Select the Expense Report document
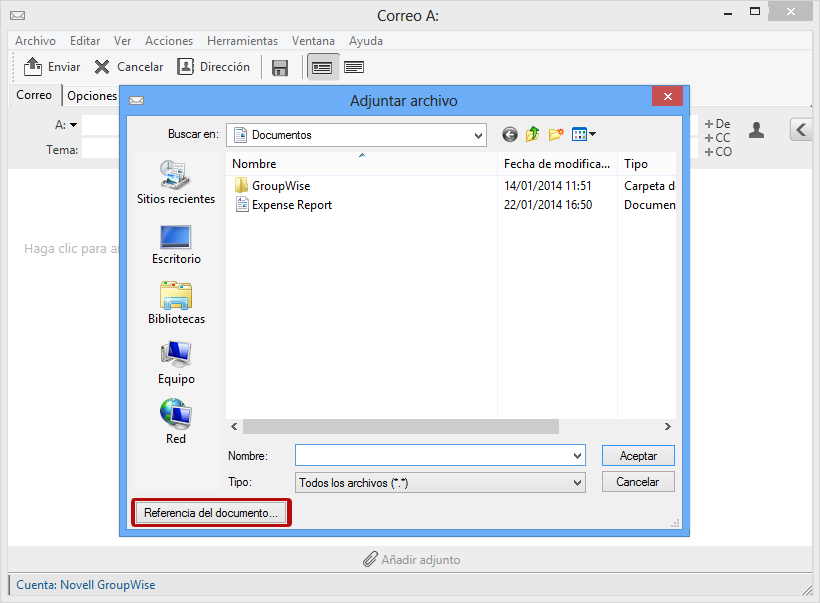Image resolution: width=820 pixels, height=603 pixels. (284, 205)
